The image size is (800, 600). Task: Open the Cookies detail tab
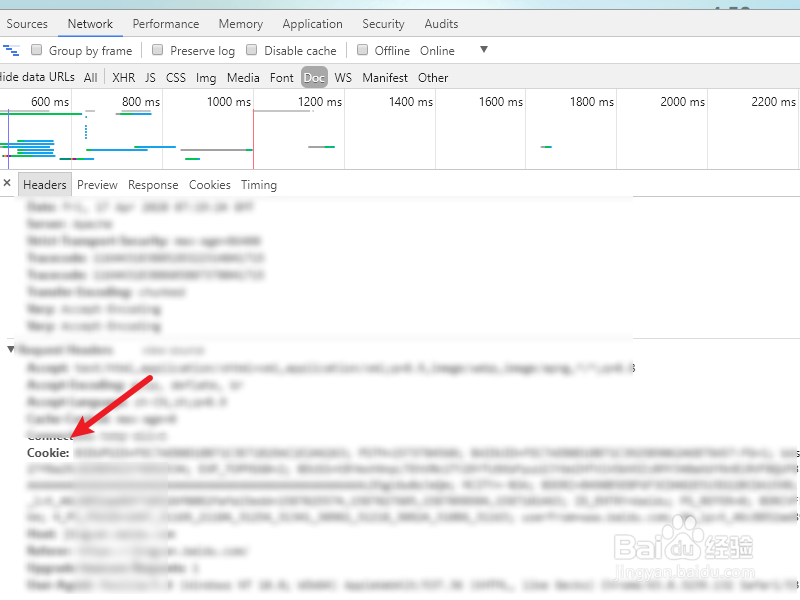point(210,185)
